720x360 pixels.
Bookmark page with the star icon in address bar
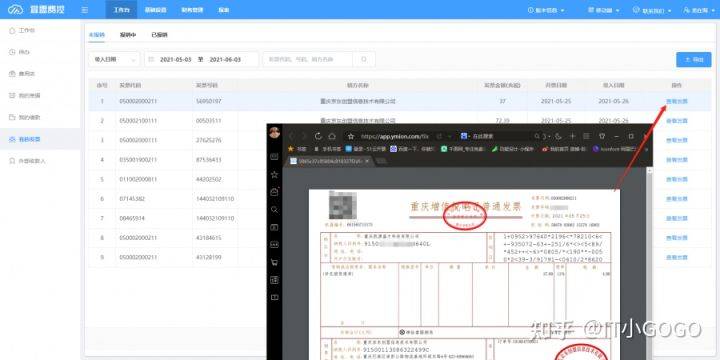pos(351,136)
